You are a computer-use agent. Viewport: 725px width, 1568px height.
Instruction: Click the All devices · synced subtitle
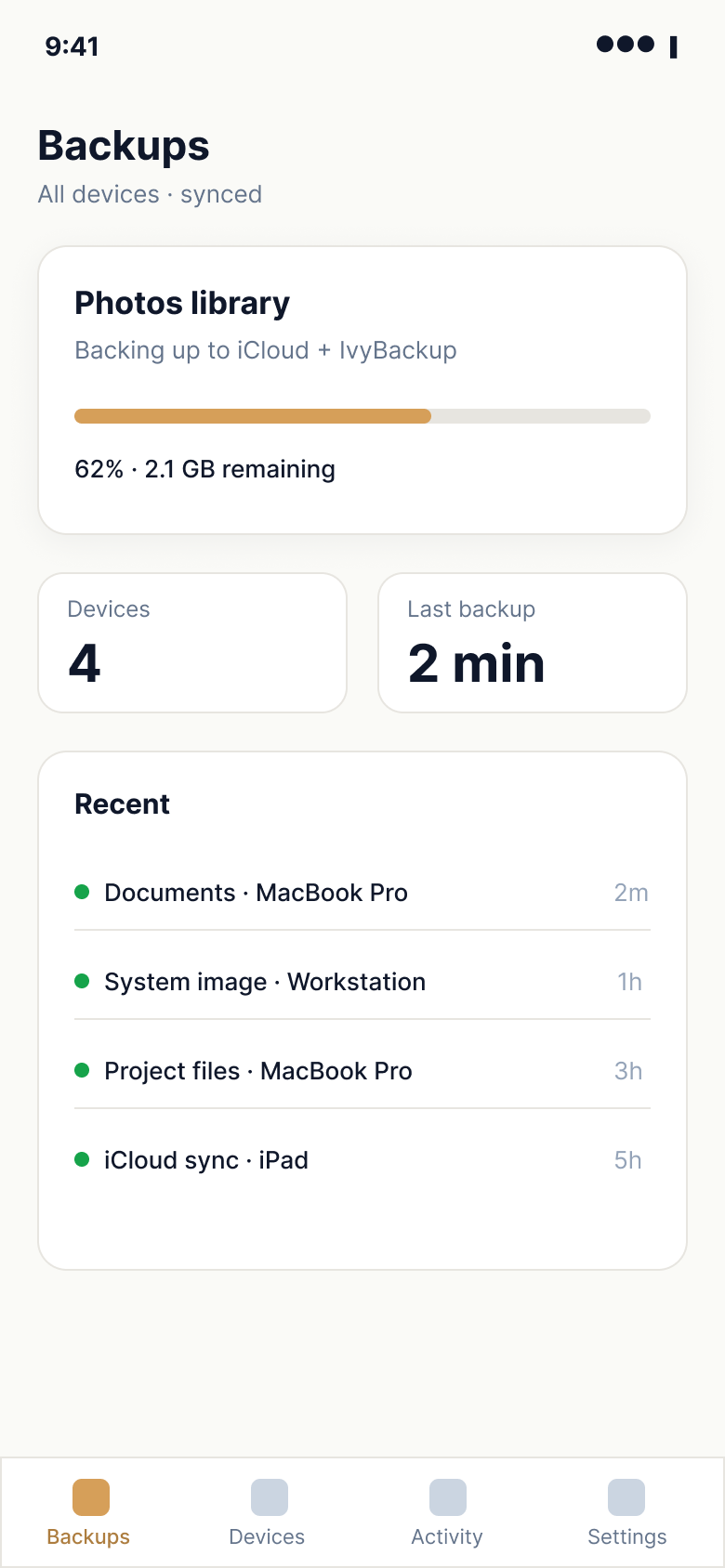(150, 194)
